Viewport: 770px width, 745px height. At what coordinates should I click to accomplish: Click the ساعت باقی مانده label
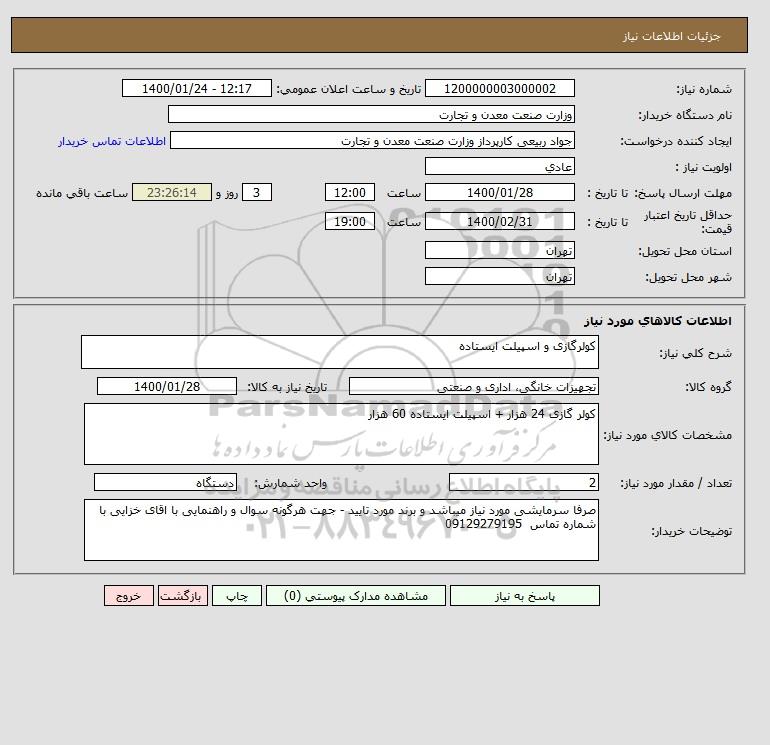pyautogui.click(x=82, y=193)
